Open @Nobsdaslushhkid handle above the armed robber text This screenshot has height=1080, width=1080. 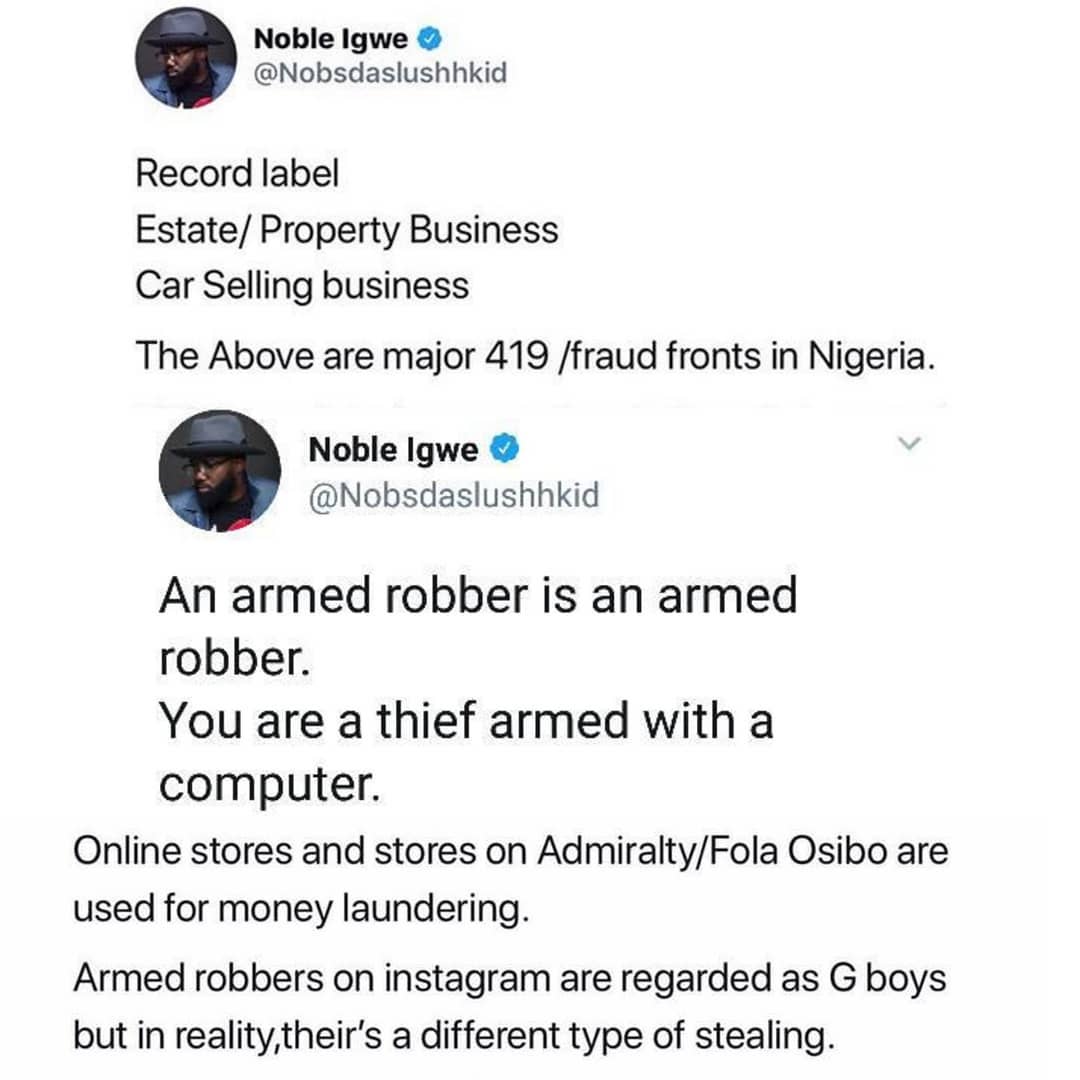pos(454,496)
